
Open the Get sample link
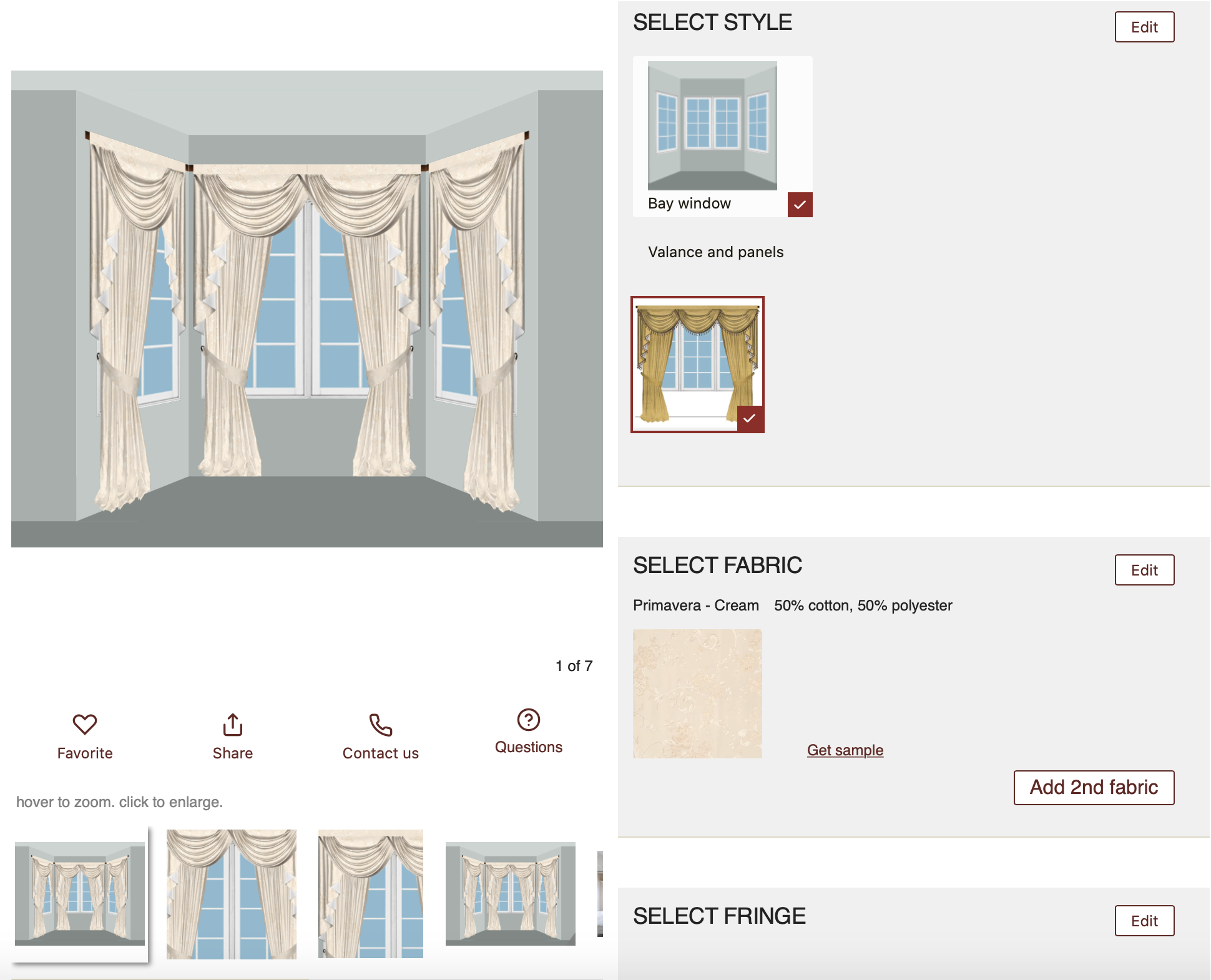[845, 750]
